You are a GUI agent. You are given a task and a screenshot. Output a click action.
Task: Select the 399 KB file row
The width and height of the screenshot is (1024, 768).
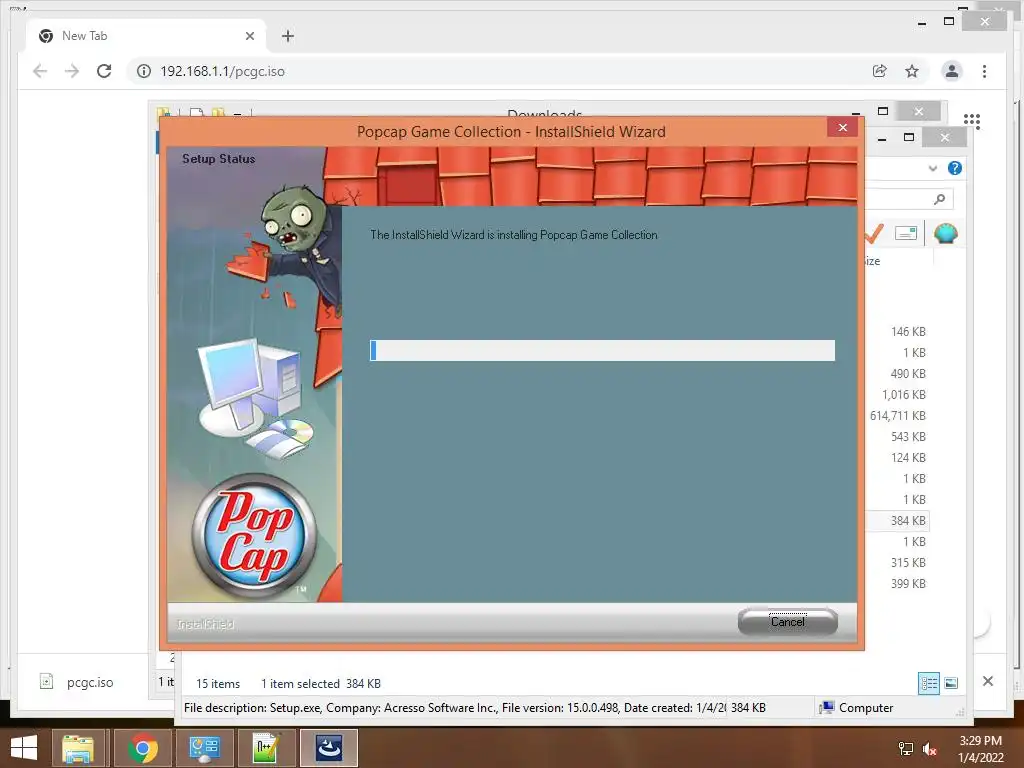(x=908, y=583)
